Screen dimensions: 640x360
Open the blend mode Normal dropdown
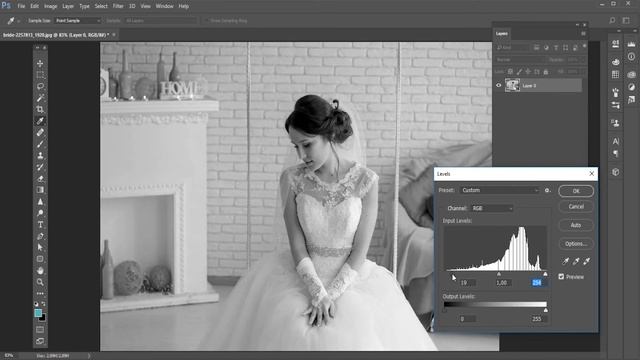click(520, 60)
